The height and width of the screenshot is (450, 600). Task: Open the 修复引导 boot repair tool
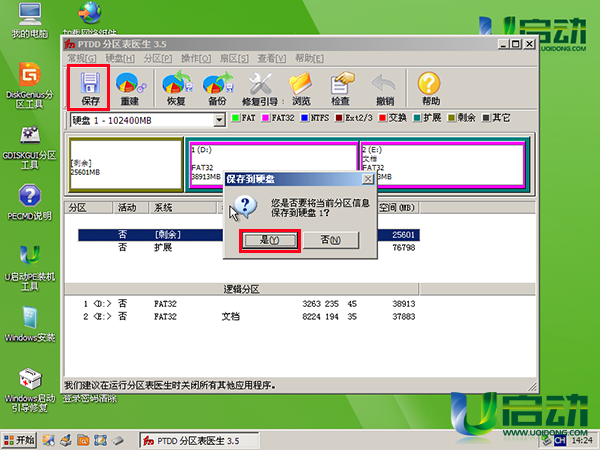[260, 86]
